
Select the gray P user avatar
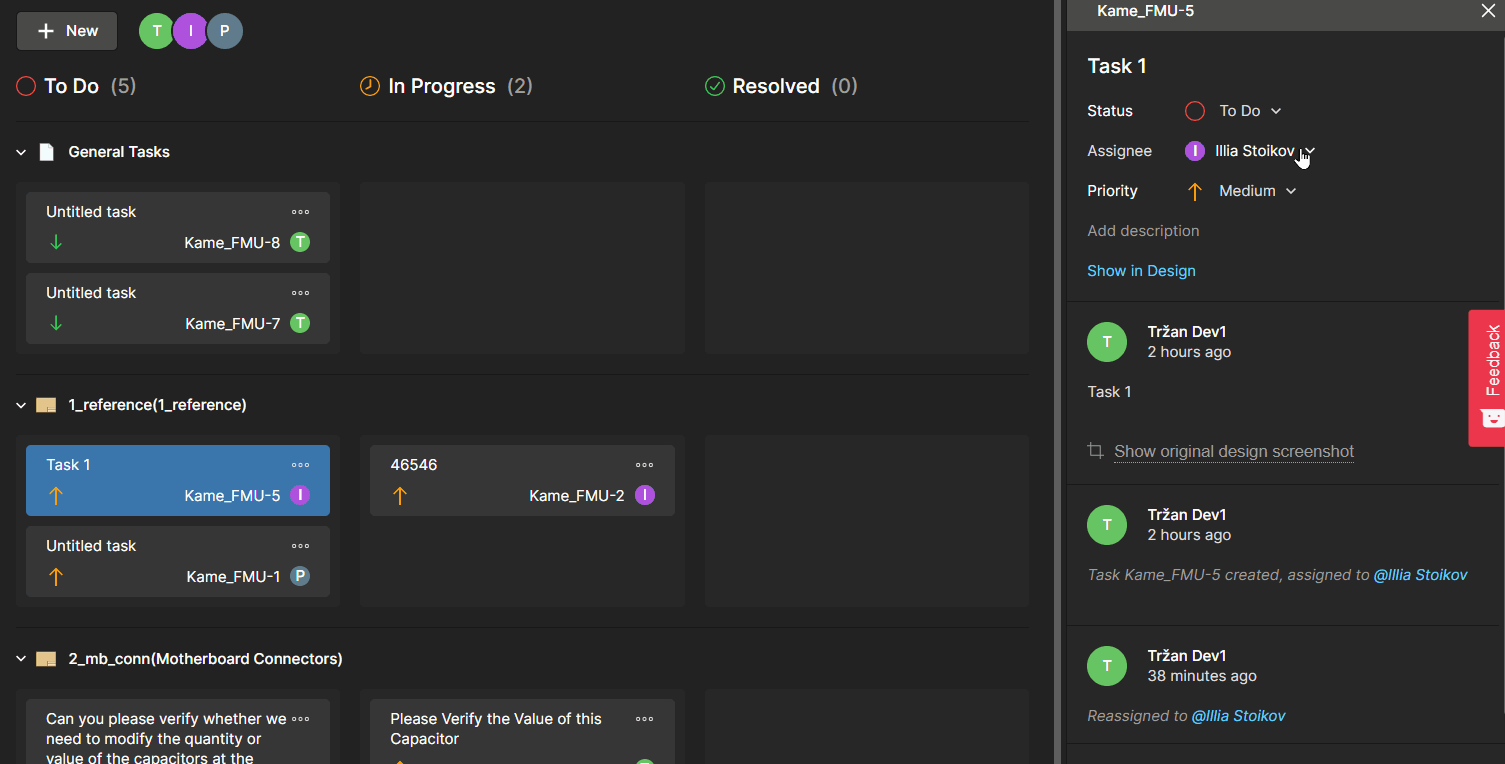point(225,31)
